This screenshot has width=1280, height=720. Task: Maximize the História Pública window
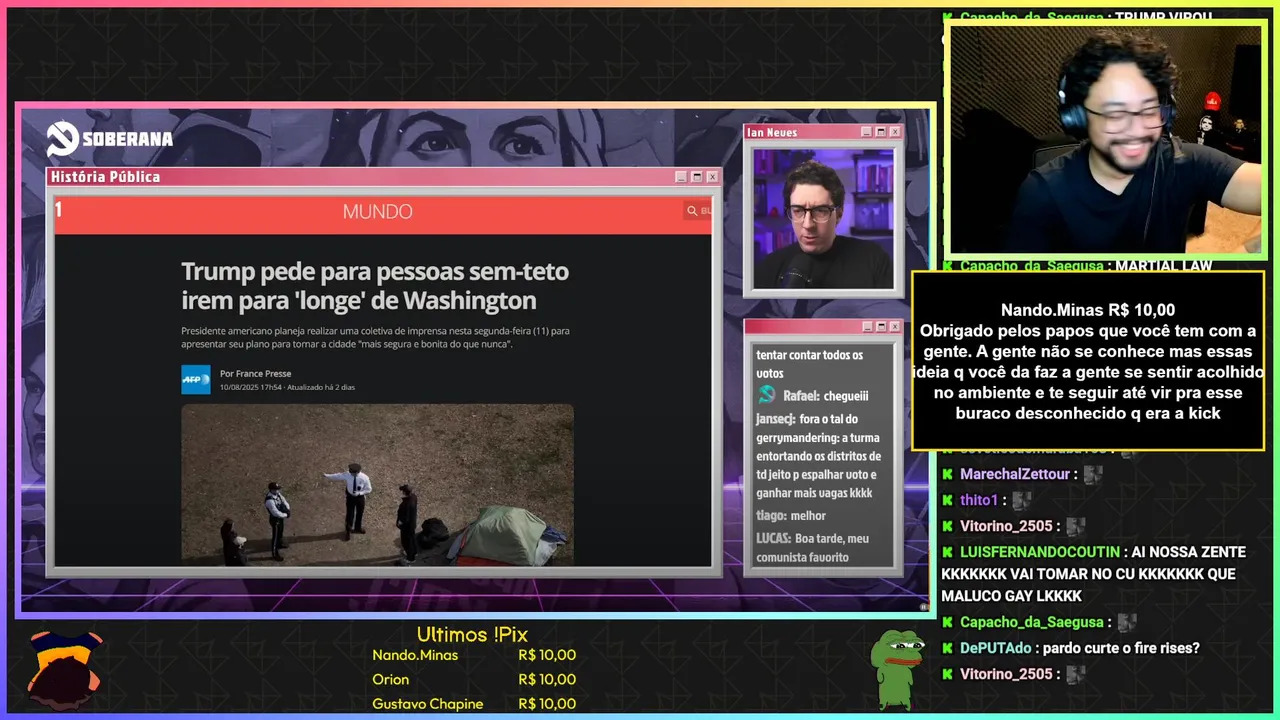697,177
